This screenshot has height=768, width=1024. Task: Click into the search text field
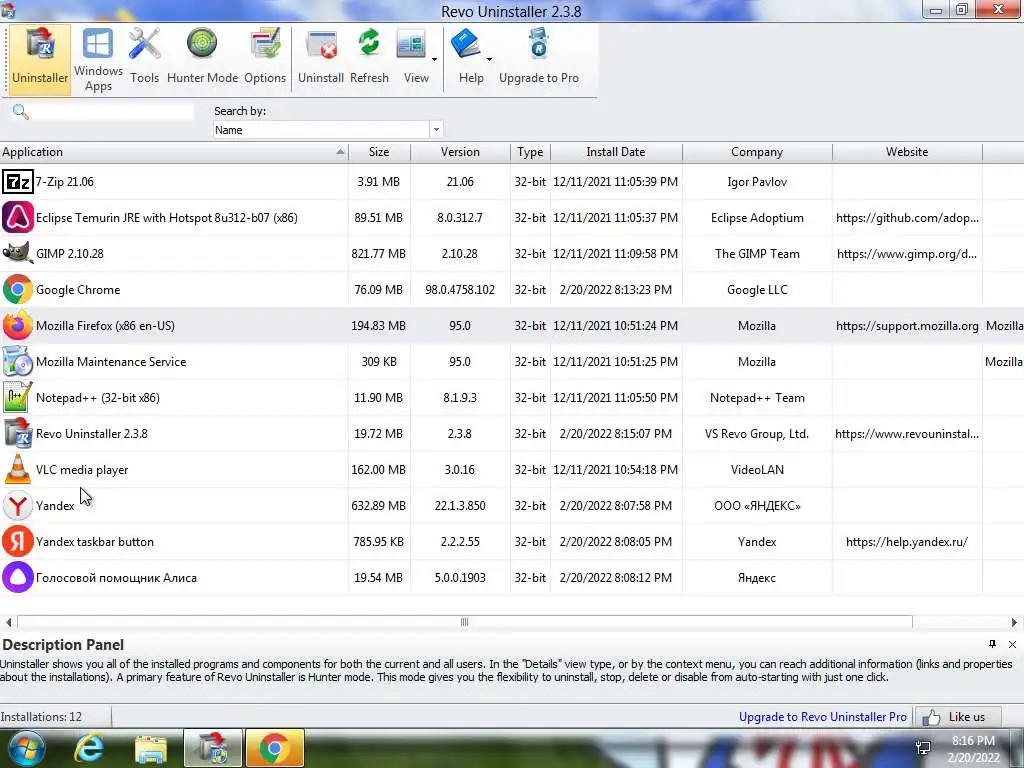(112, 112)
